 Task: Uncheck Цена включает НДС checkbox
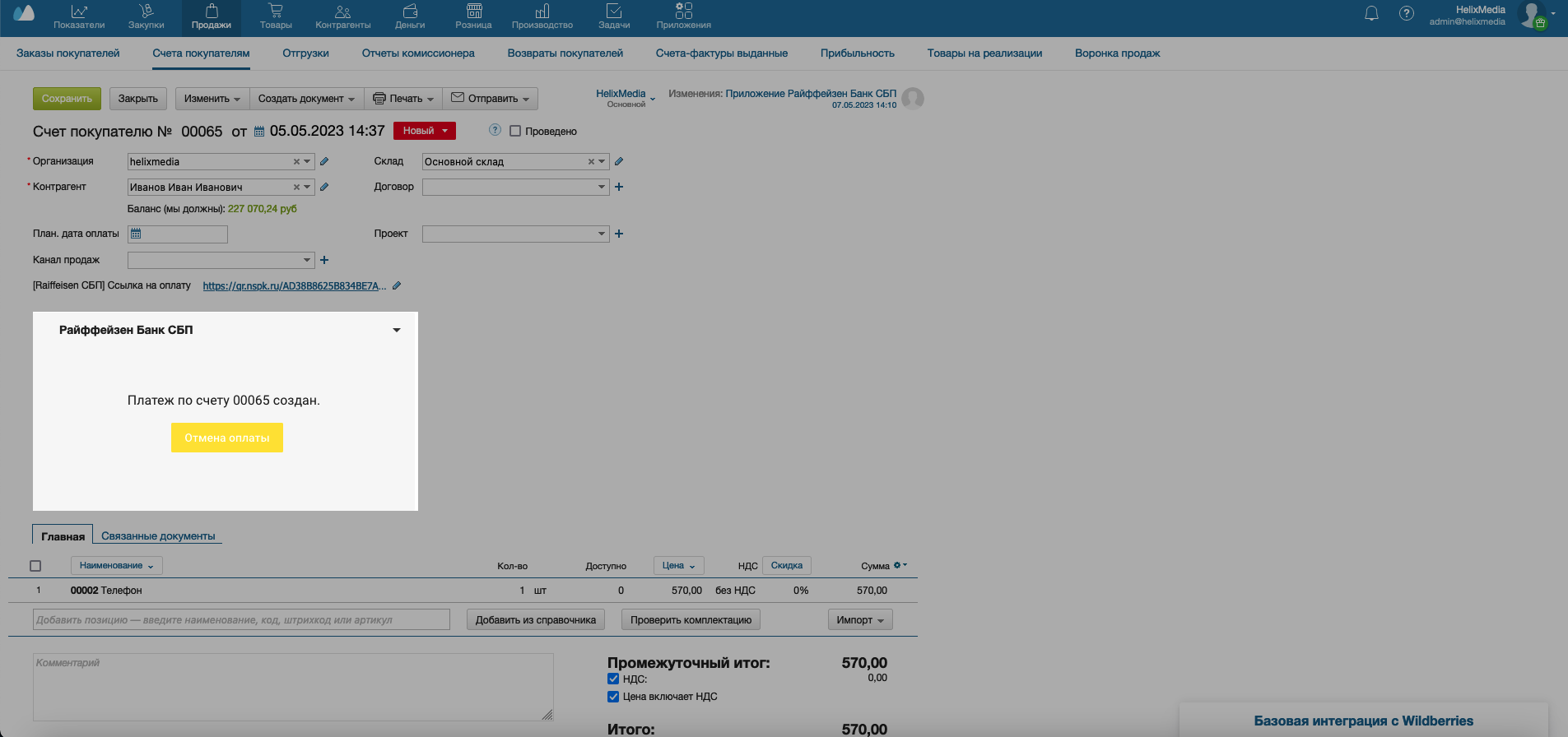click(x=613, y=697)
